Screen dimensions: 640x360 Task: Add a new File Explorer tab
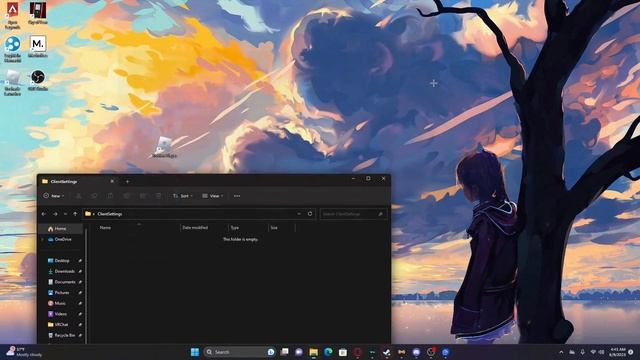point(127,181)
